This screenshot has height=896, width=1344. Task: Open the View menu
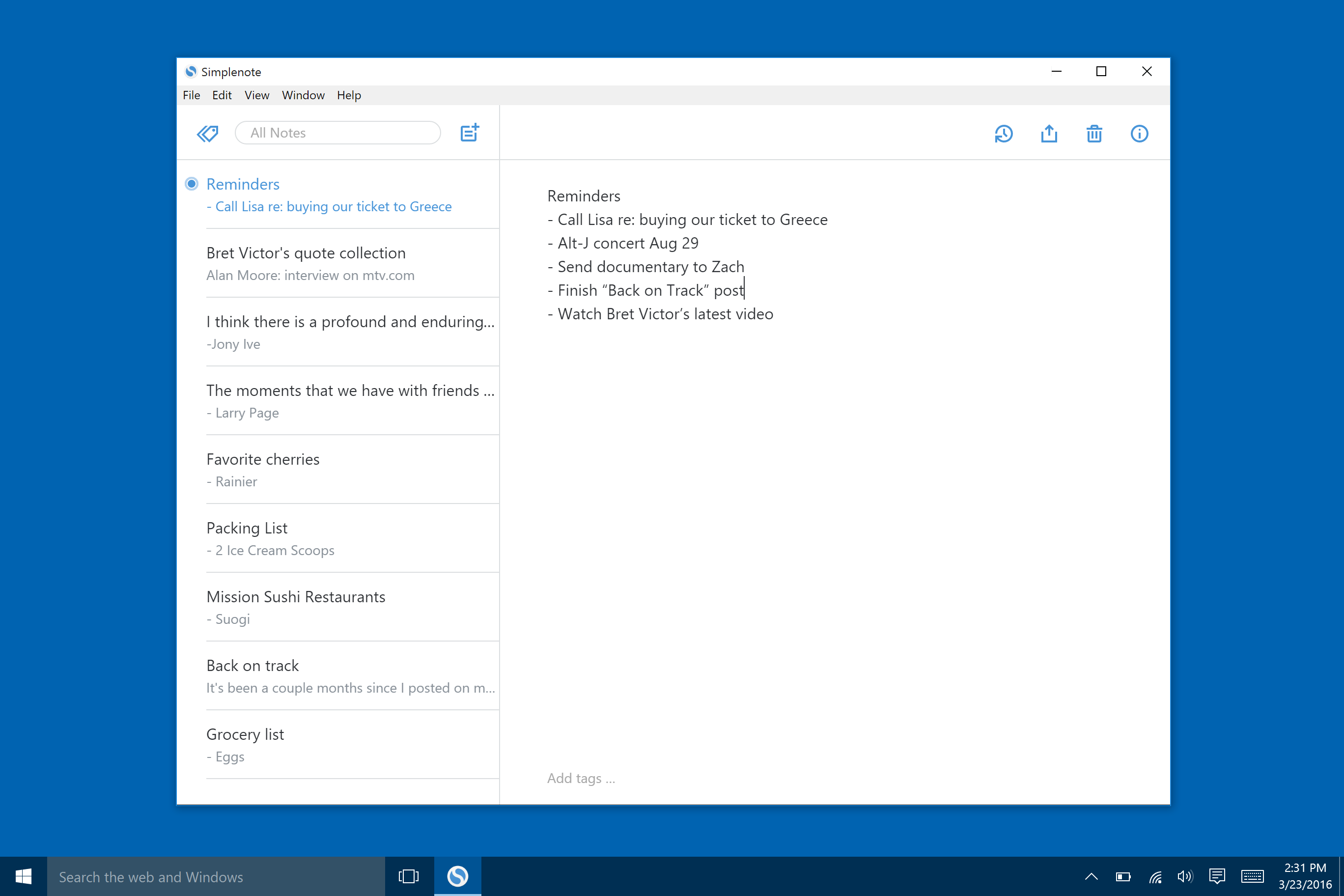(x=256, y=95)
